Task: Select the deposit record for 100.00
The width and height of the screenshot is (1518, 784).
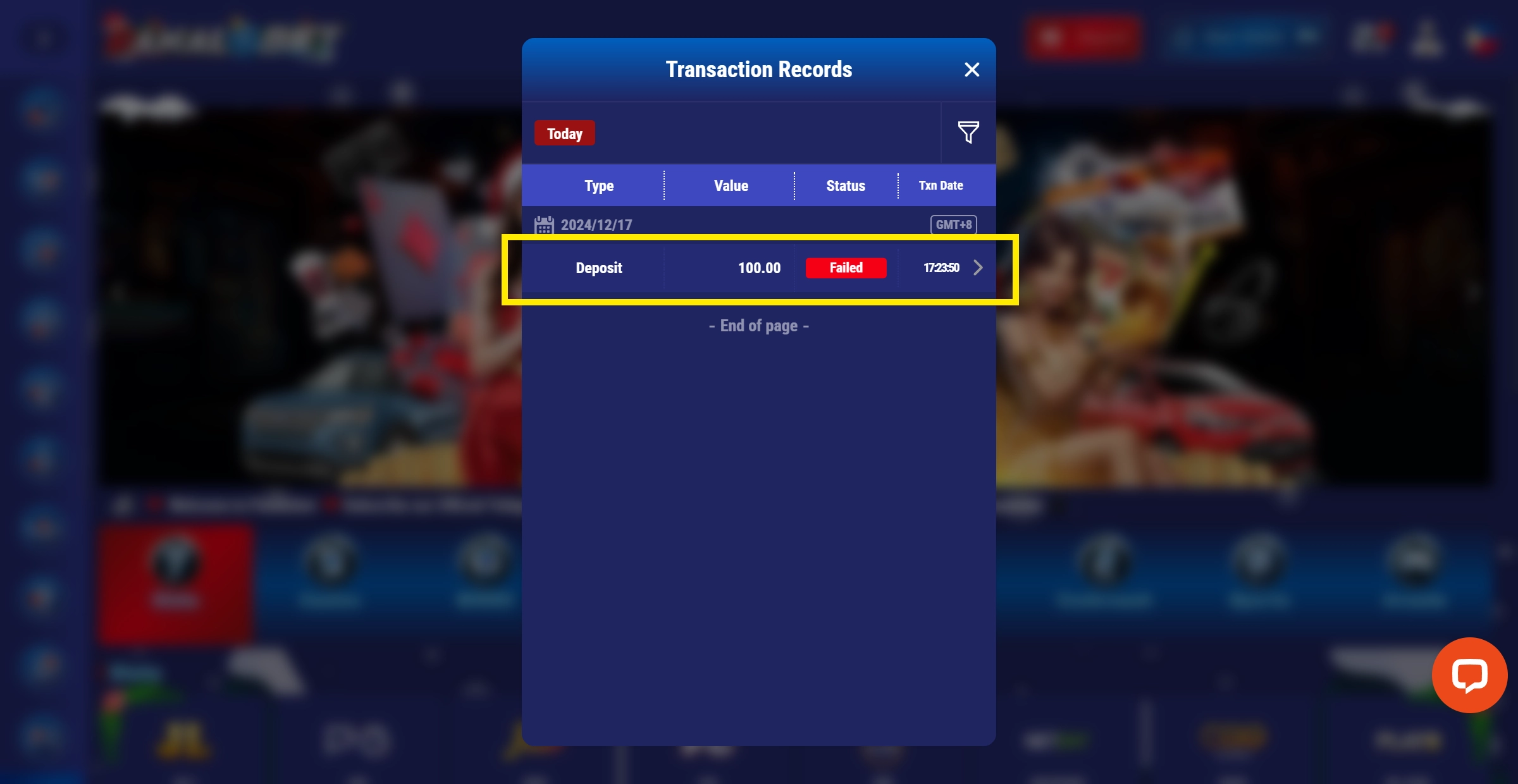Action: tap(758, 267)
